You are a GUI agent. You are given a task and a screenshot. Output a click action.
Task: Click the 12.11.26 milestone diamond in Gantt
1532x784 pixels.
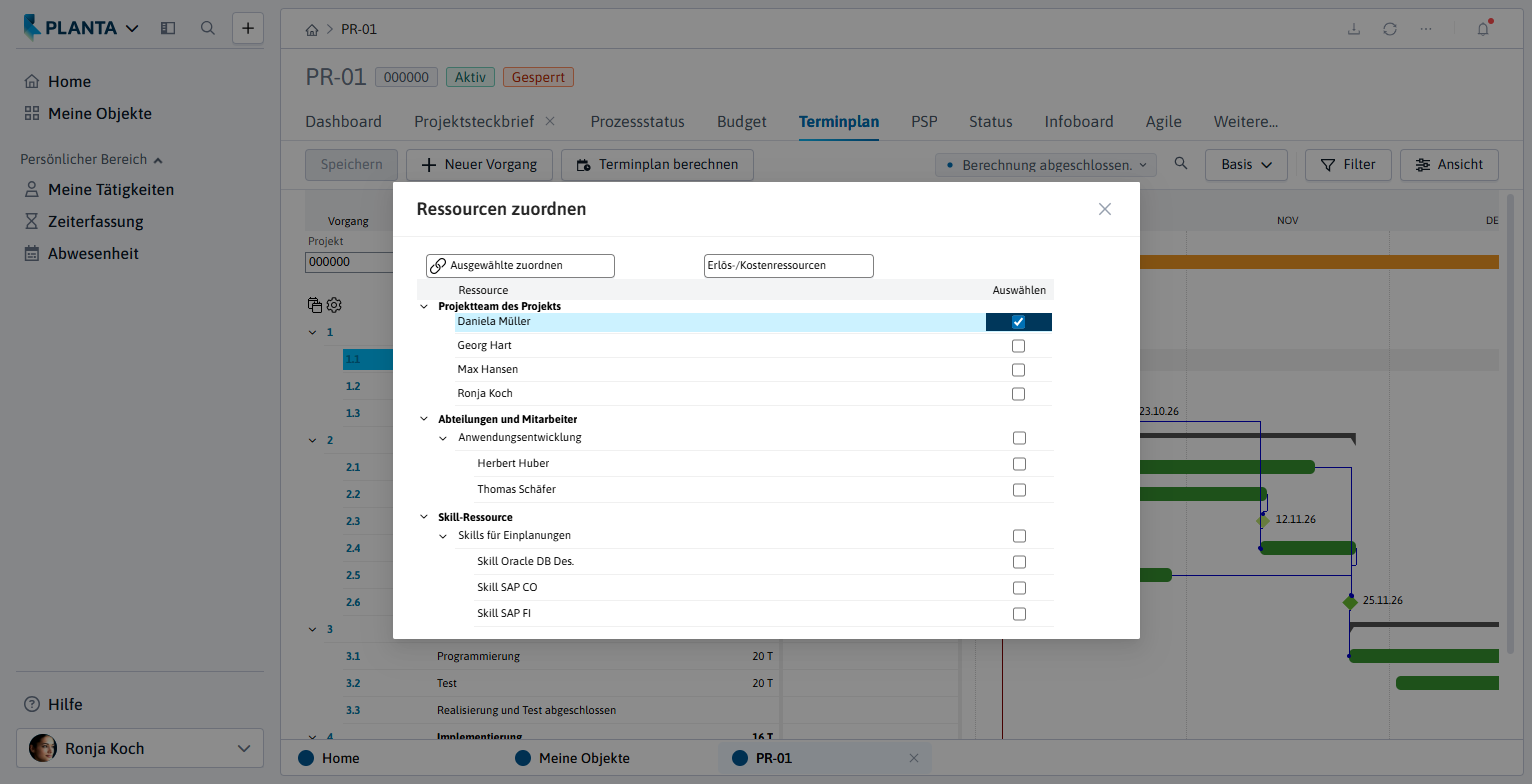pos(1264,520)
